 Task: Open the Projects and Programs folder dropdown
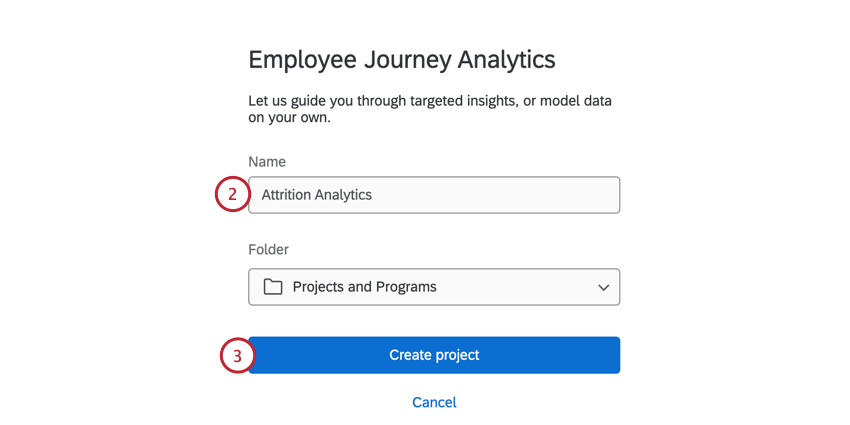(x=434, y=287)
